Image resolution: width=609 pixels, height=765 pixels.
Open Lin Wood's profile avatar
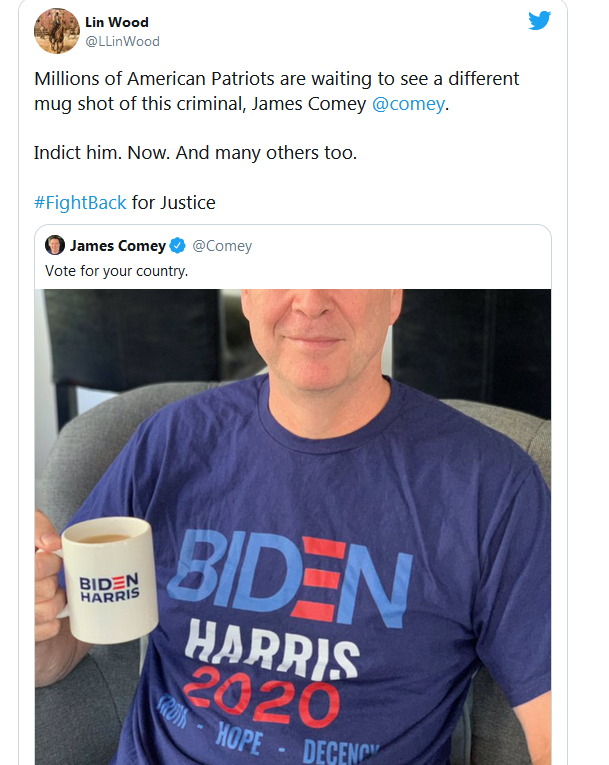pos(57,31)
